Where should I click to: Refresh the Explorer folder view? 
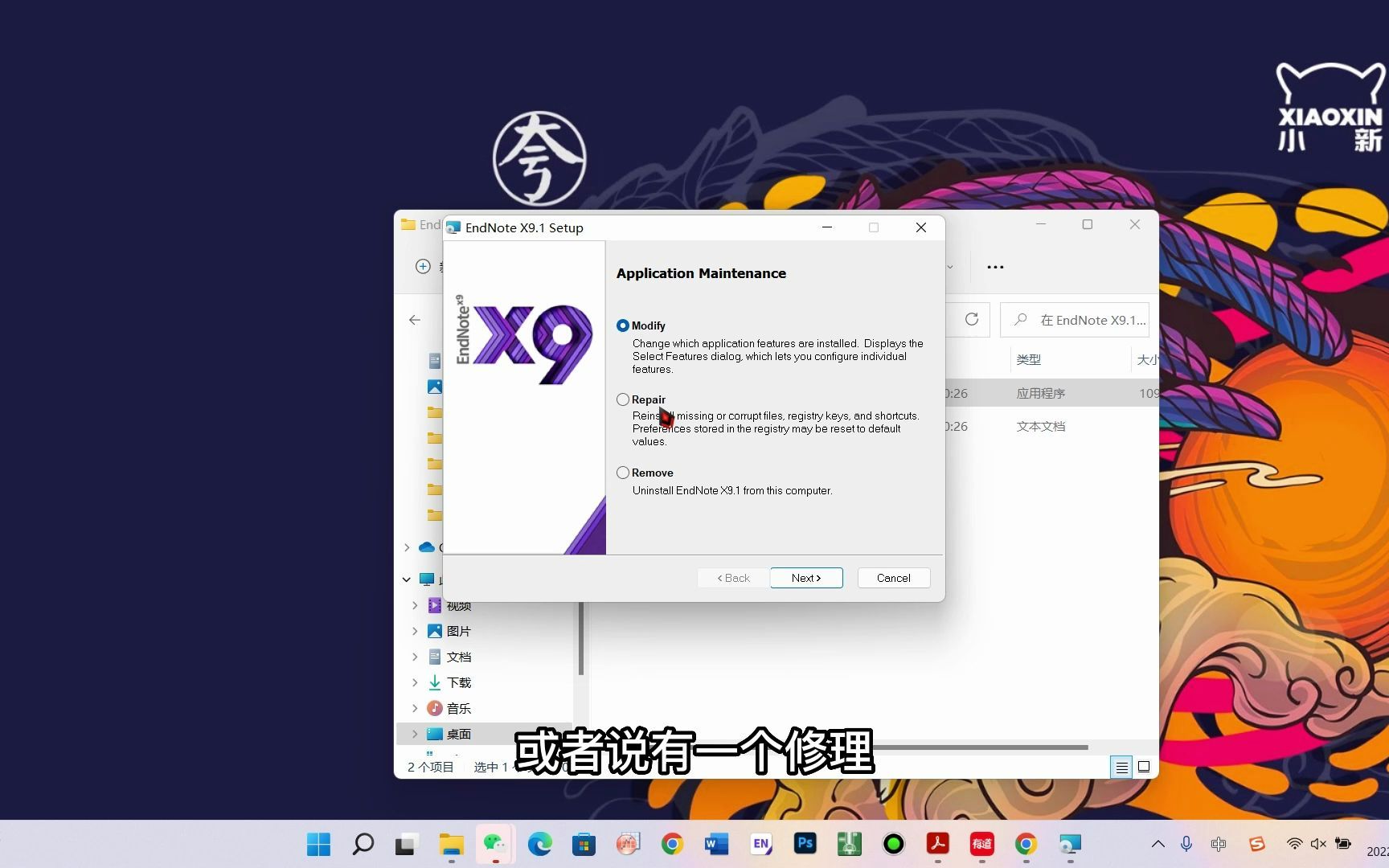click(x=972, y=319)
